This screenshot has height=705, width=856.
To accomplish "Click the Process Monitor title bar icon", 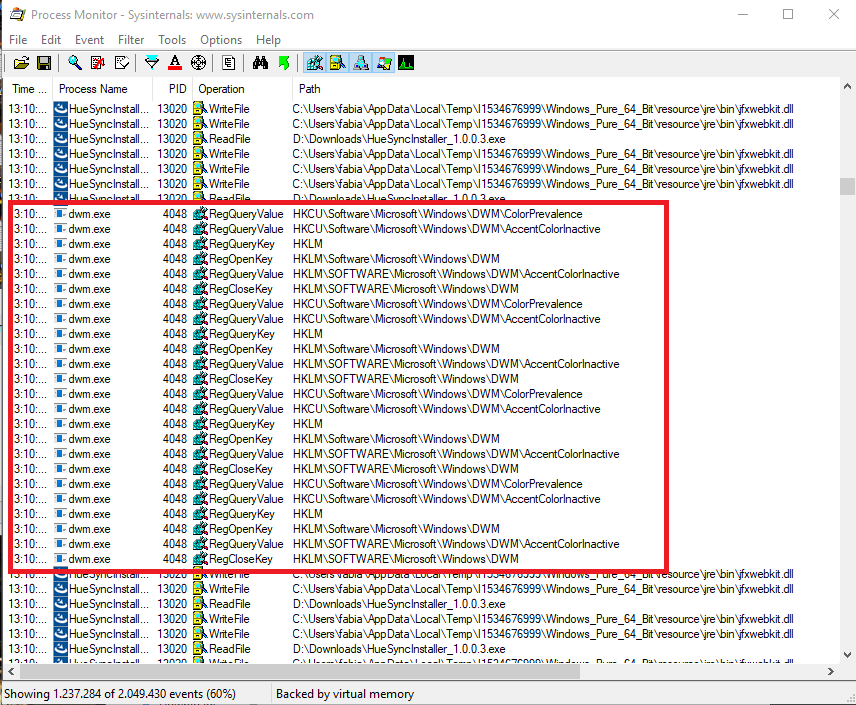I will coord(17,15).
